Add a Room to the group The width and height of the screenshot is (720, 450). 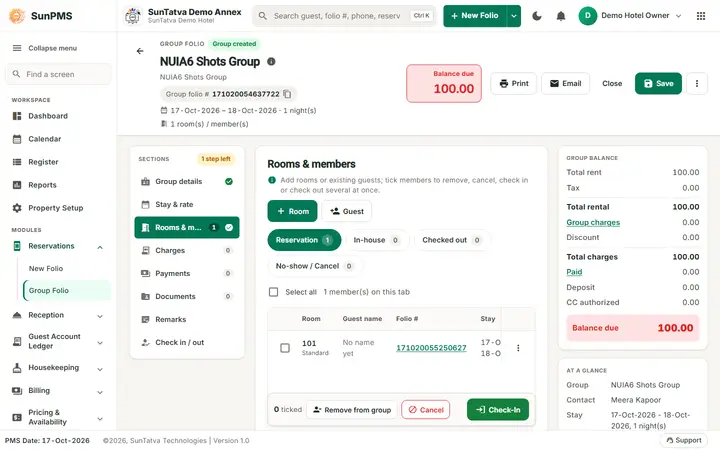pos(292,211)
